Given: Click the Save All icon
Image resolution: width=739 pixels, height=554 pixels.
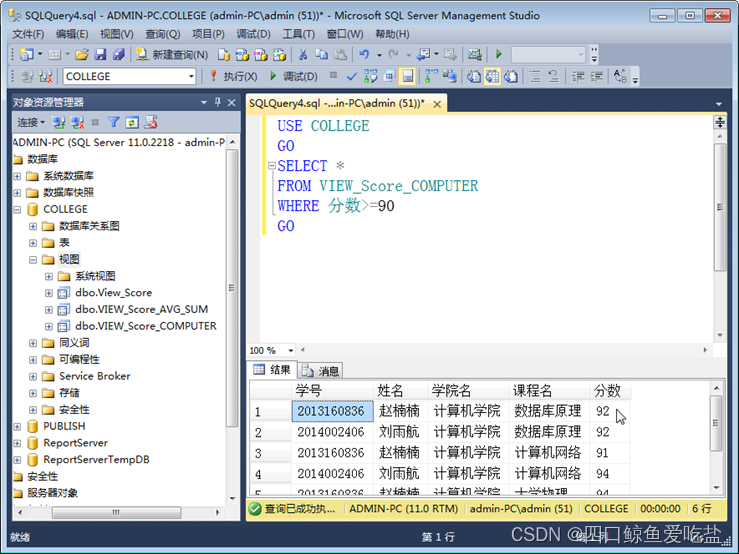Looking at the screenshot, I should point(118,55).
